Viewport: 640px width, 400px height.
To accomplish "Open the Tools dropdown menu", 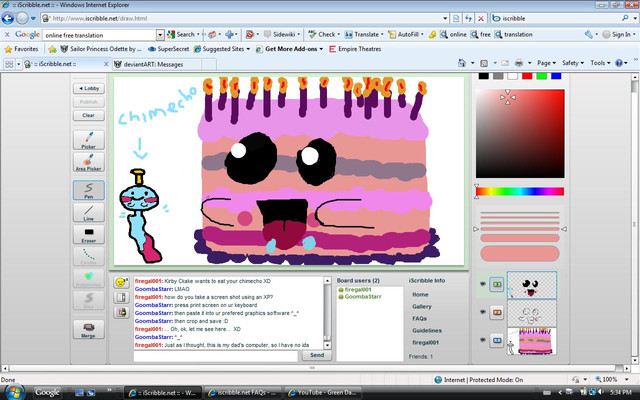I will tap(600, 62).
